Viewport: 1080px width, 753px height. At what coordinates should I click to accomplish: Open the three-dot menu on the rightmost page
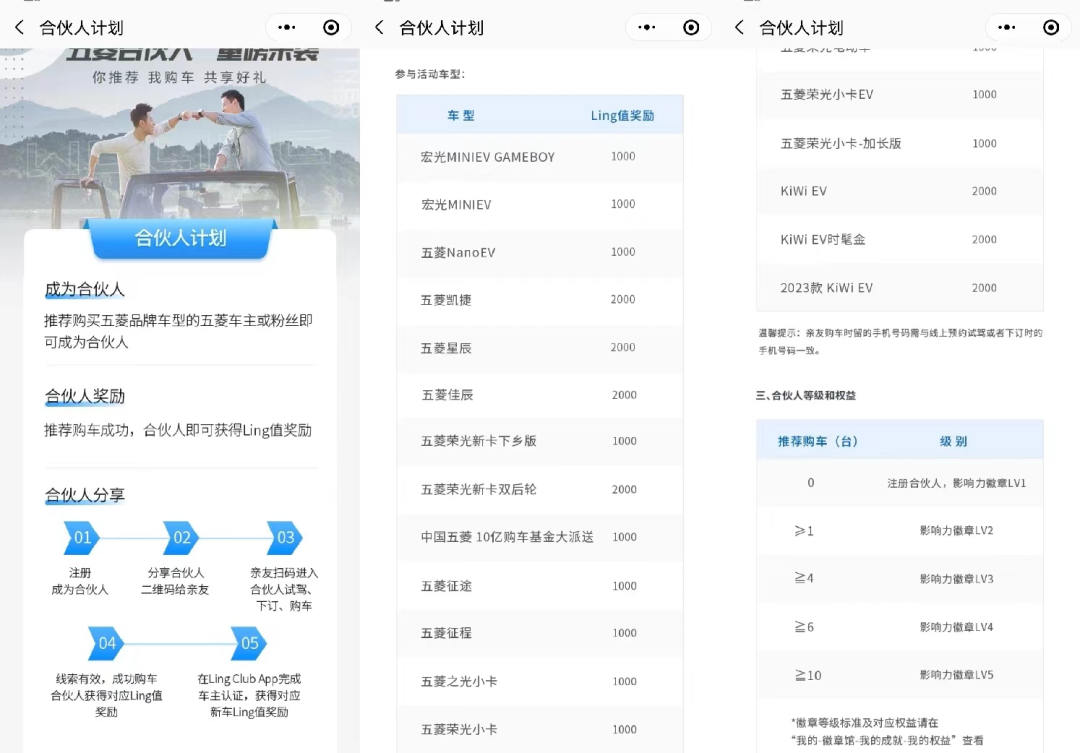click(x=1005, y=27)
